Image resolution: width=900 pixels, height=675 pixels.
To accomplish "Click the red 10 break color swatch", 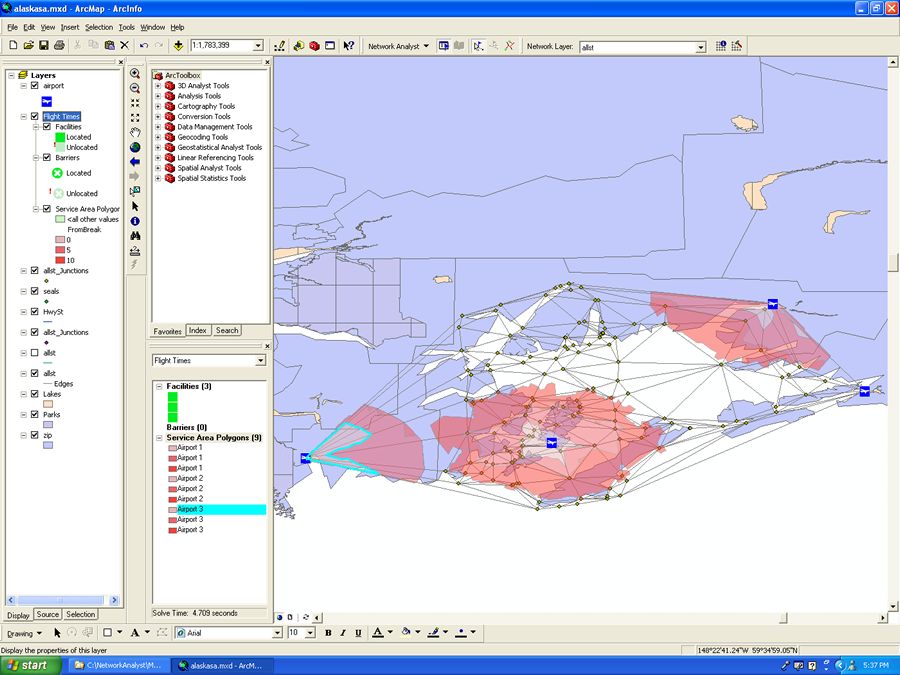I will [x=58, y=260].
